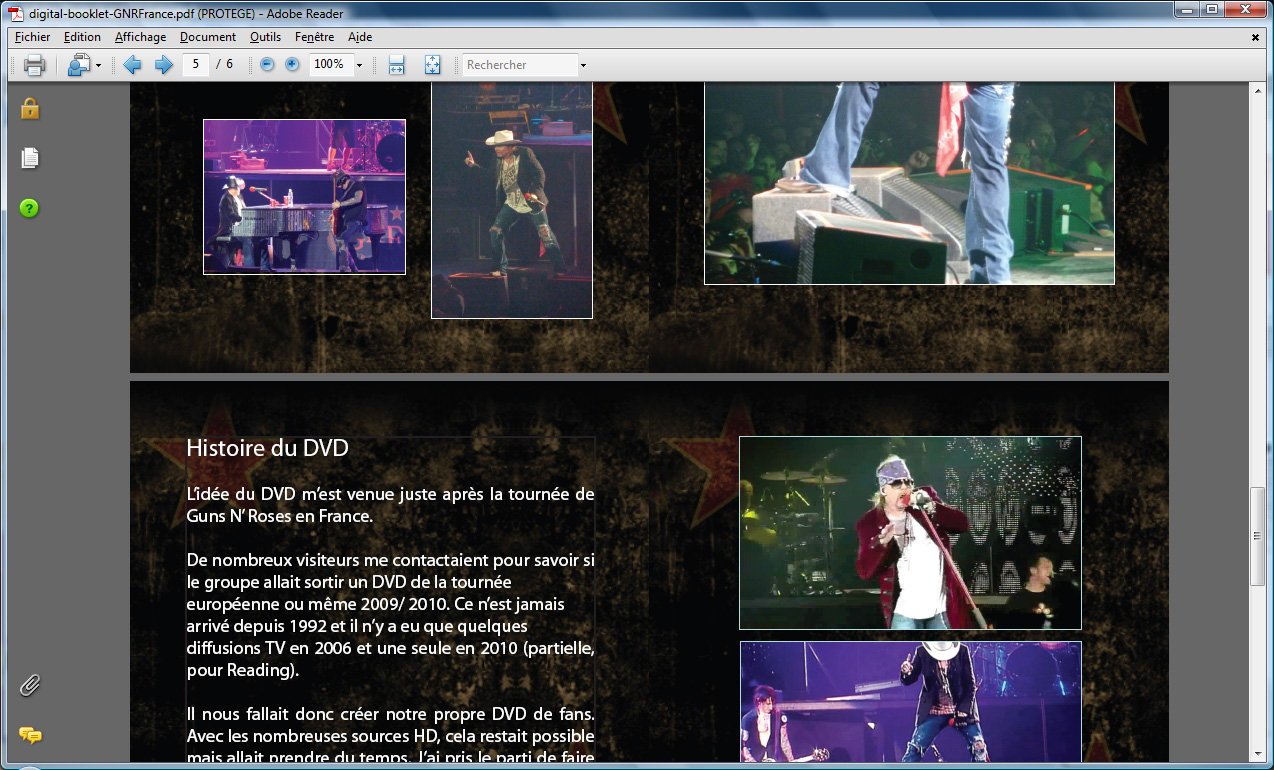This screenshot has height=770, width=1274.
Task: Click the piano stage photo thumbnail
Action: [x=304, y=197]
